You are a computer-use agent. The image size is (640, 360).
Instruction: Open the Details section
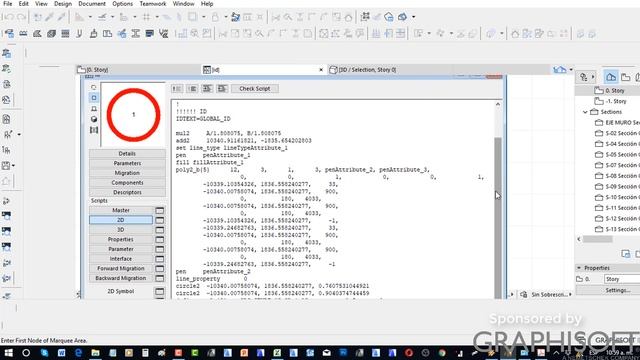tap(127, 153)
